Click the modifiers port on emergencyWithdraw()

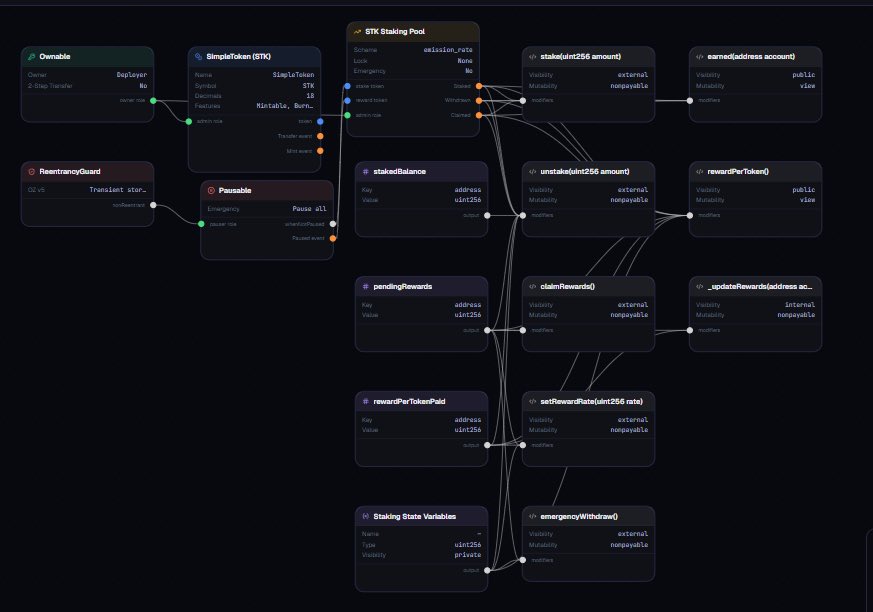pos(523,560)
